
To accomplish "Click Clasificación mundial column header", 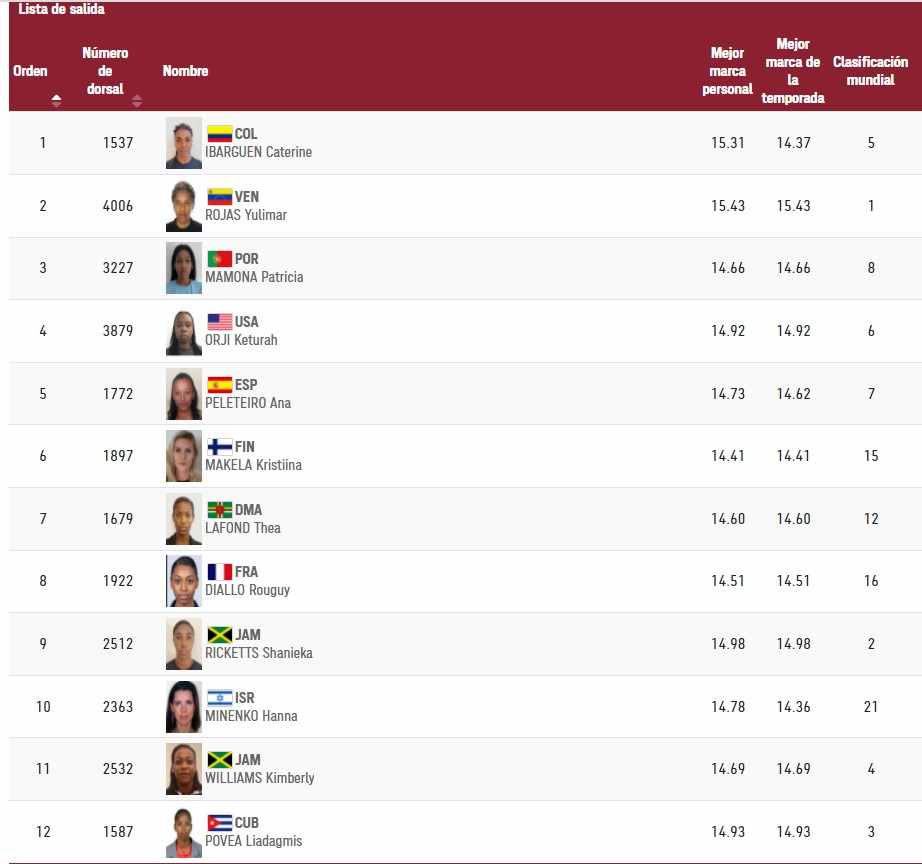I will [x=870, y=71].
